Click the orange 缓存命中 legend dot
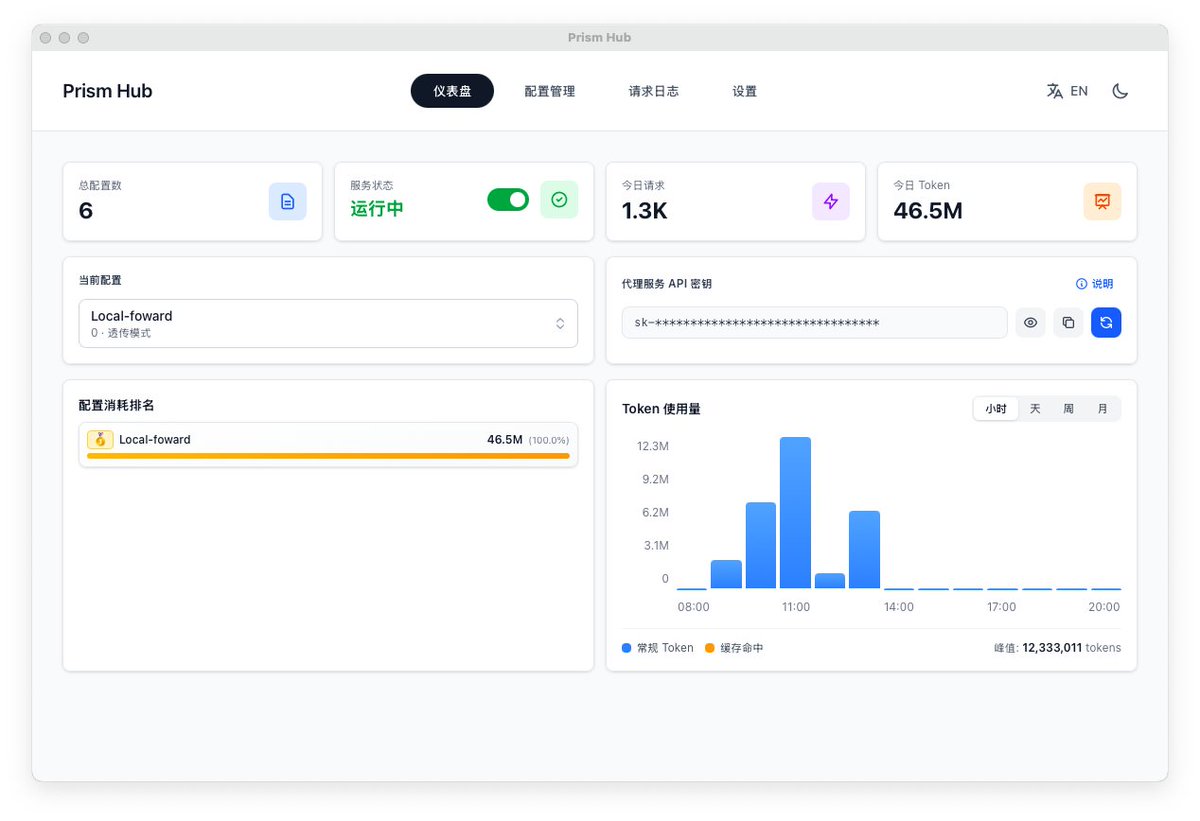Screen dimensions: 1200x821 710,648
